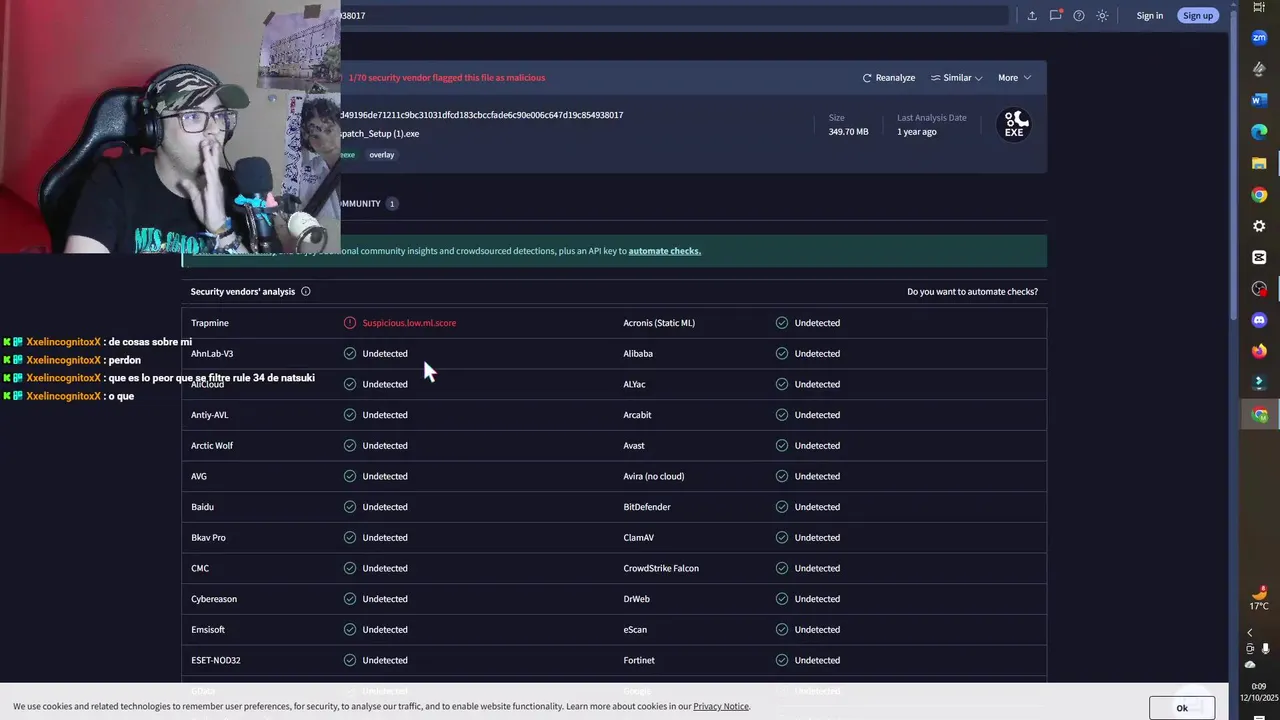Viewport: 1280px width, 720px height.
Task: Toggle the light/dark theme sun icon
Action: 1102,16
